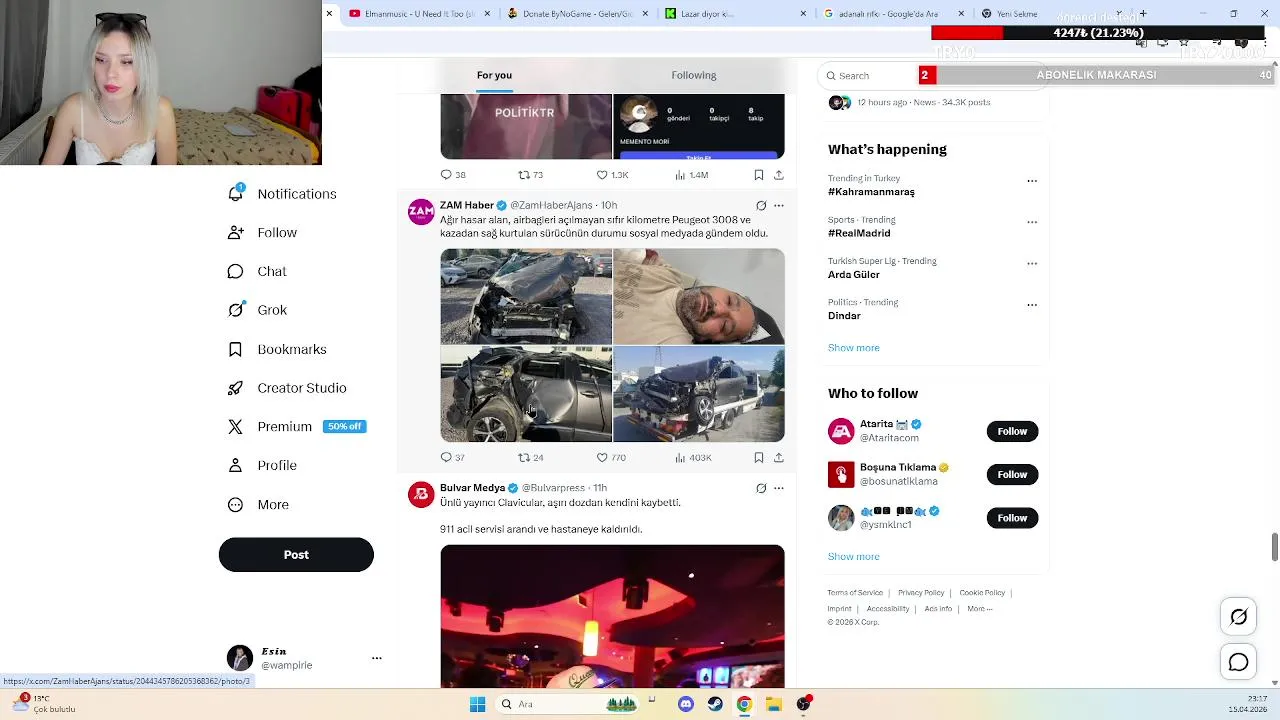Open Terms of Service link
1280x720 pixels.
point(855,593)
